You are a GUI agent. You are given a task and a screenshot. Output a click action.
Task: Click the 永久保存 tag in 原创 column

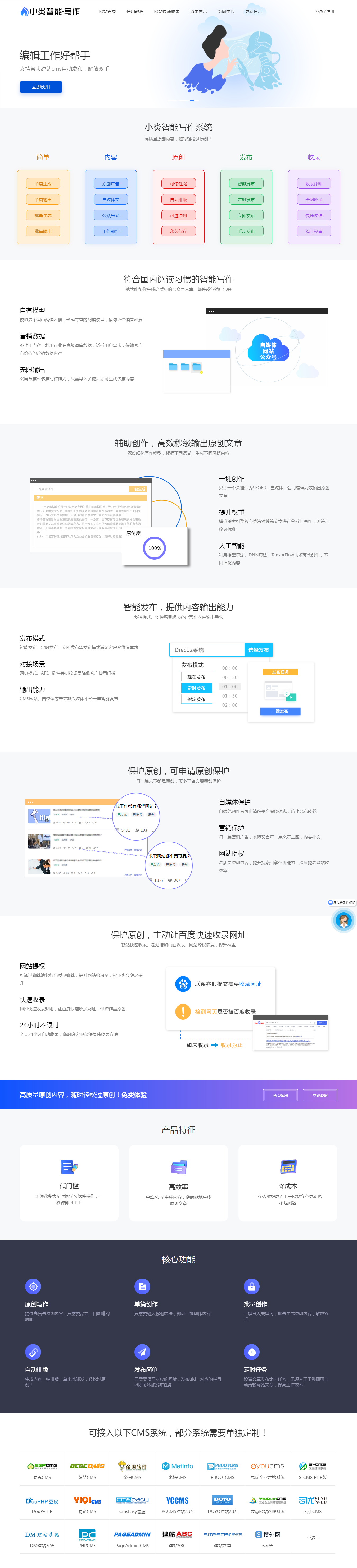[x=178, y=231]
